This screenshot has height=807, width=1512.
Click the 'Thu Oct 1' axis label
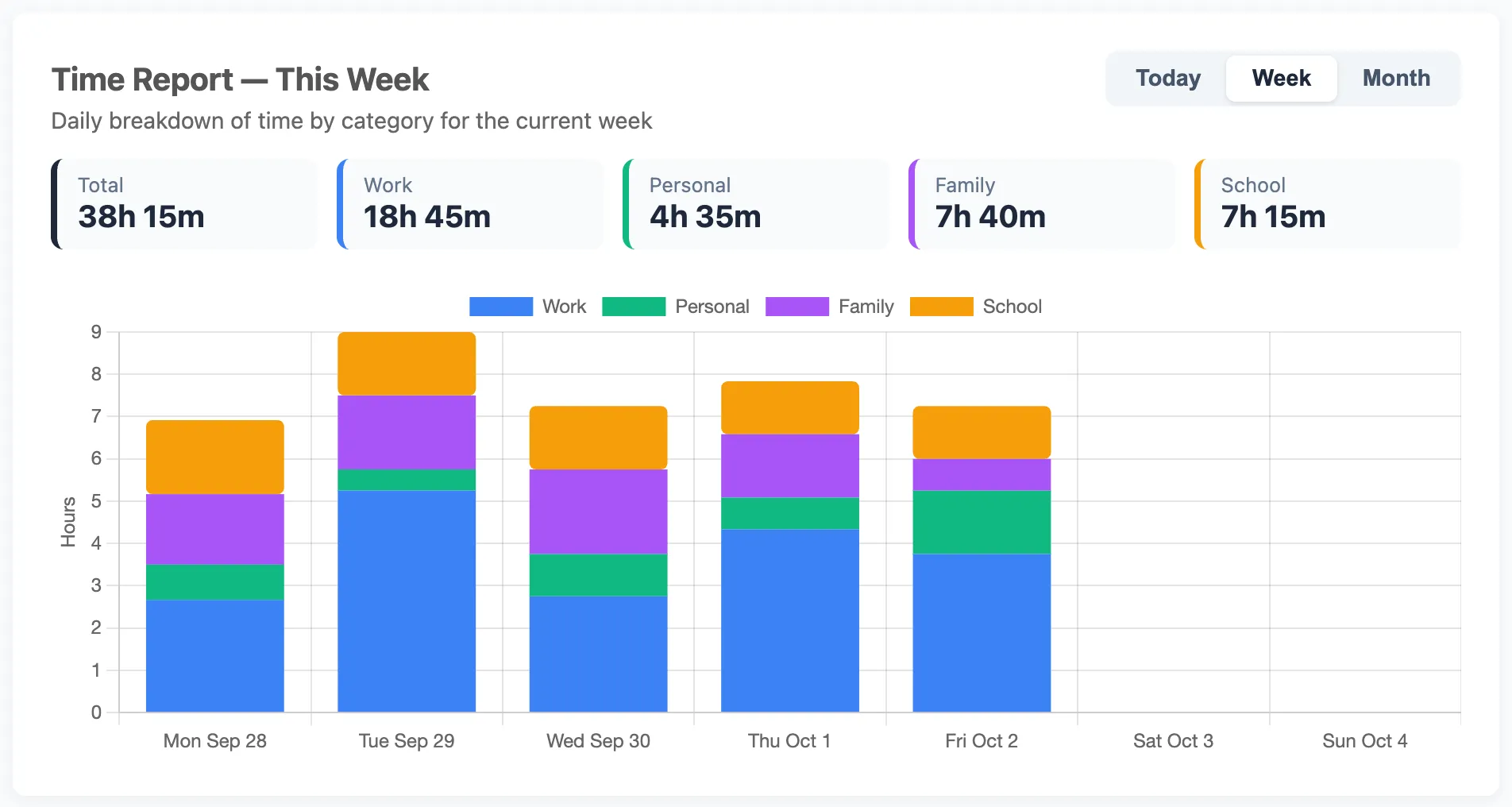click(789, 741)
